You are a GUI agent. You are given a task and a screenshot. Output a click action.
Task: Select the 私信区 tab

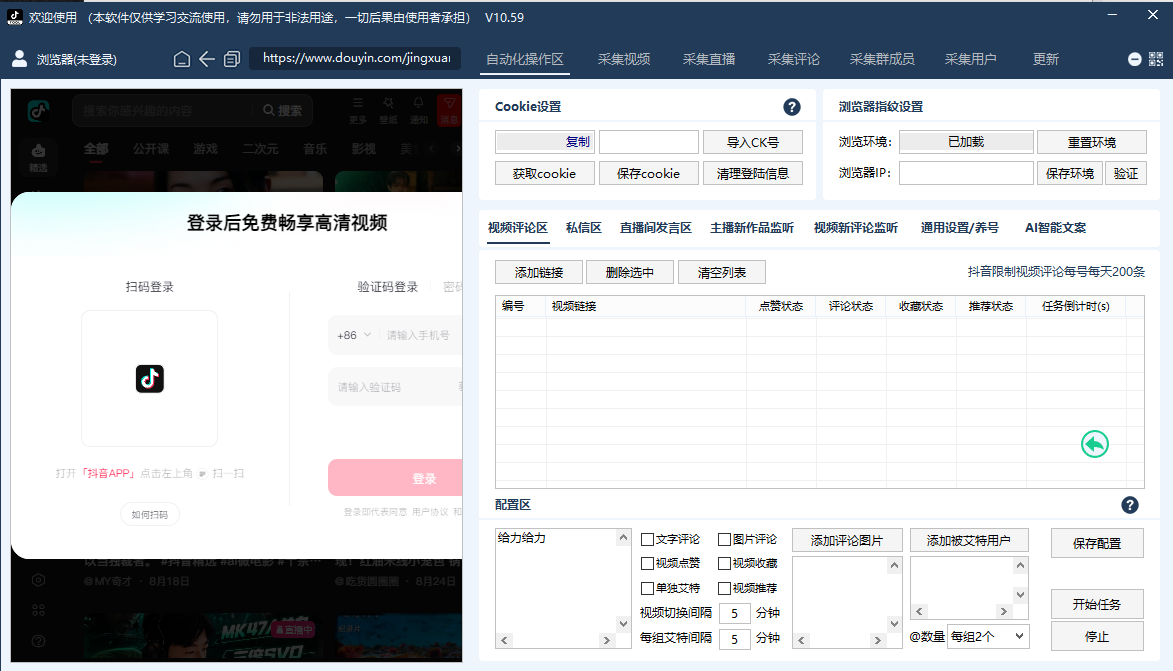(584, 227)
